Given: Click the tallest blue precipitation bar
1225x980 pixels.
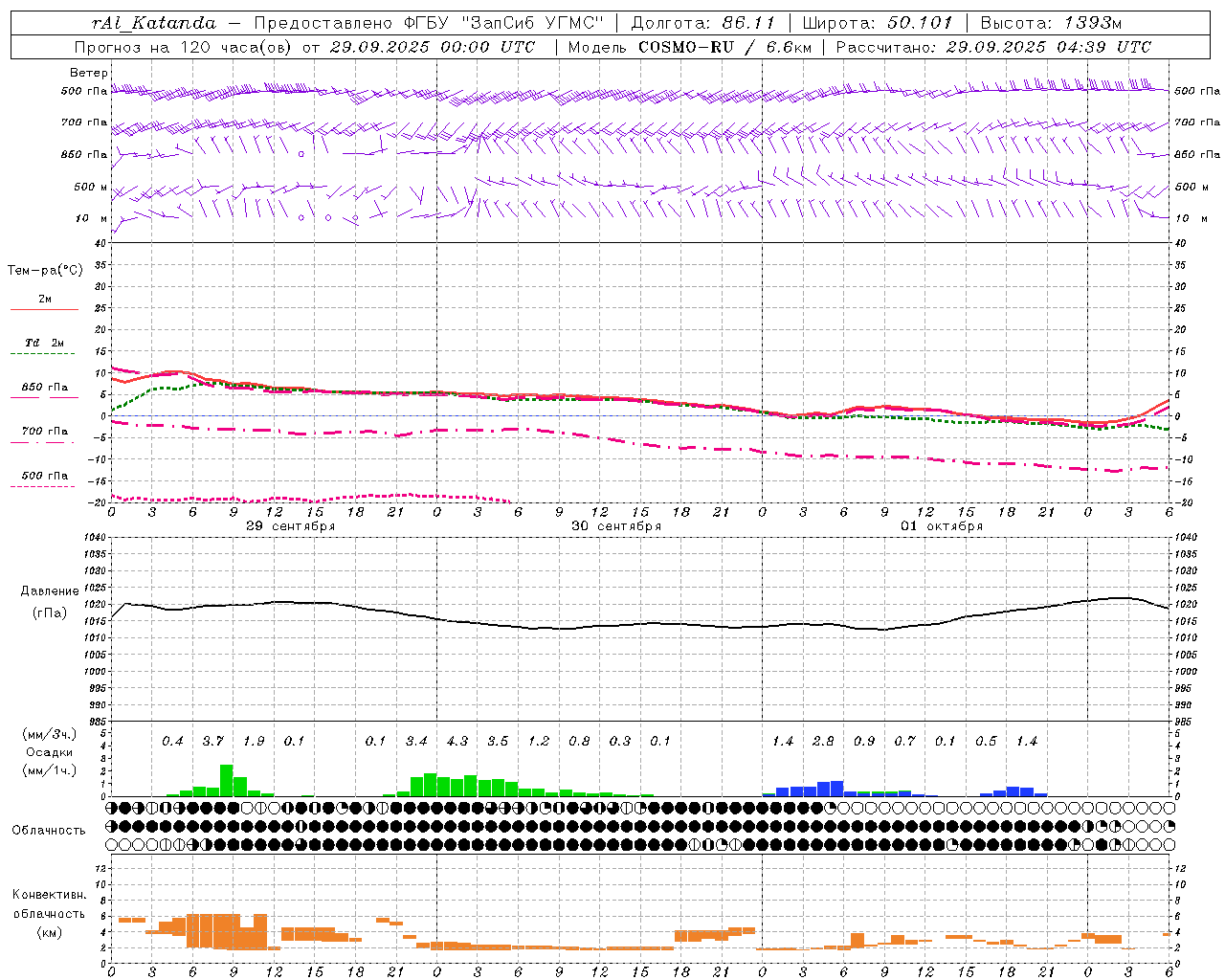Looking at the screenshot, I should [836, 789].
